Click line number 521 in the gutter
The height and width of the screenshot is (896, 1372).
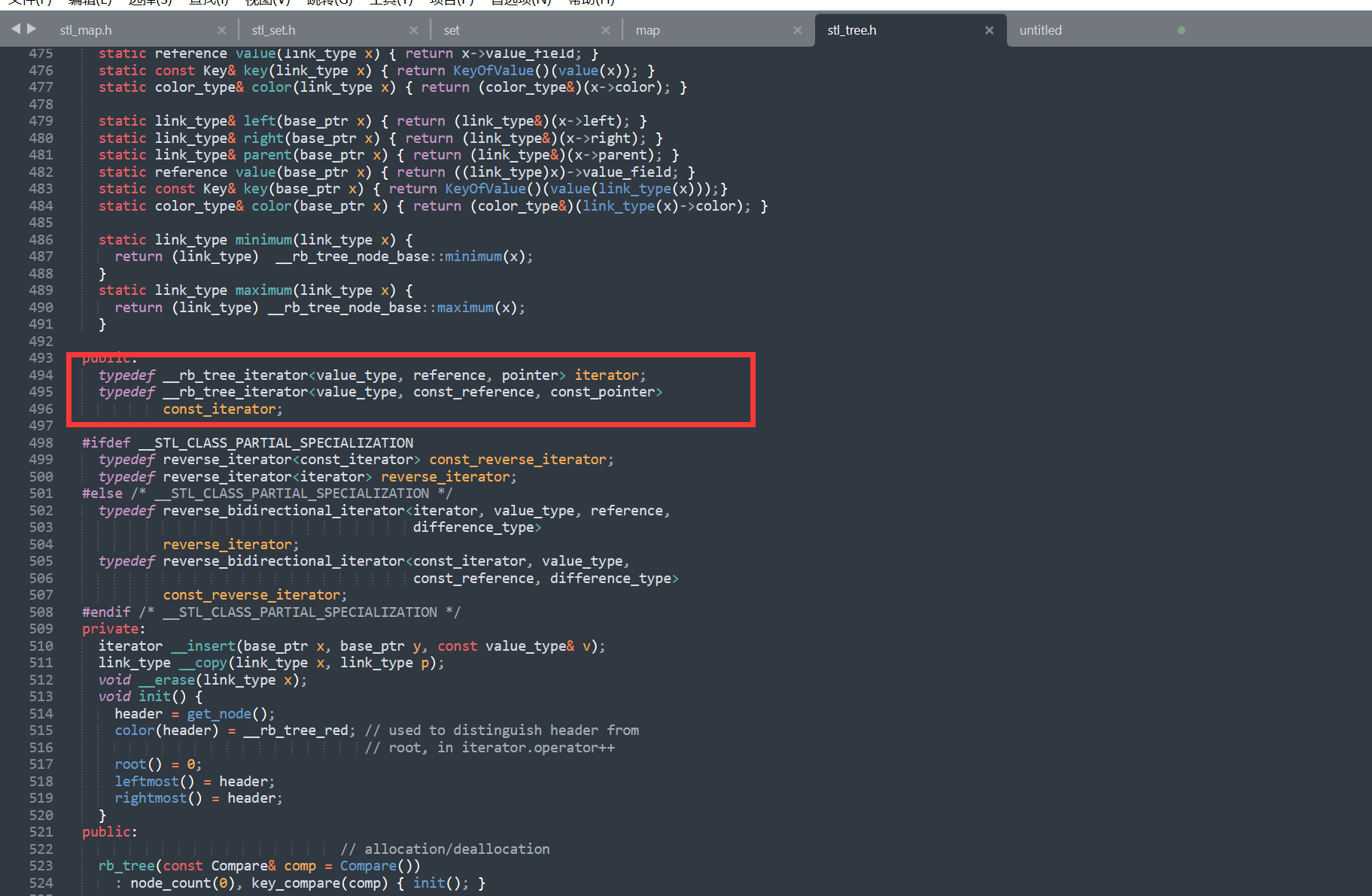coord(41,832)
